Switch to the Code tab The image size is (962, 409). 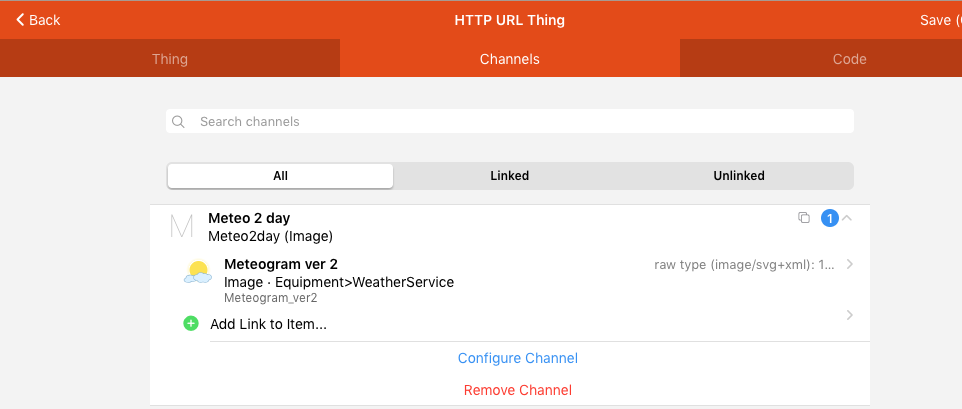click(x=849, y=59)
